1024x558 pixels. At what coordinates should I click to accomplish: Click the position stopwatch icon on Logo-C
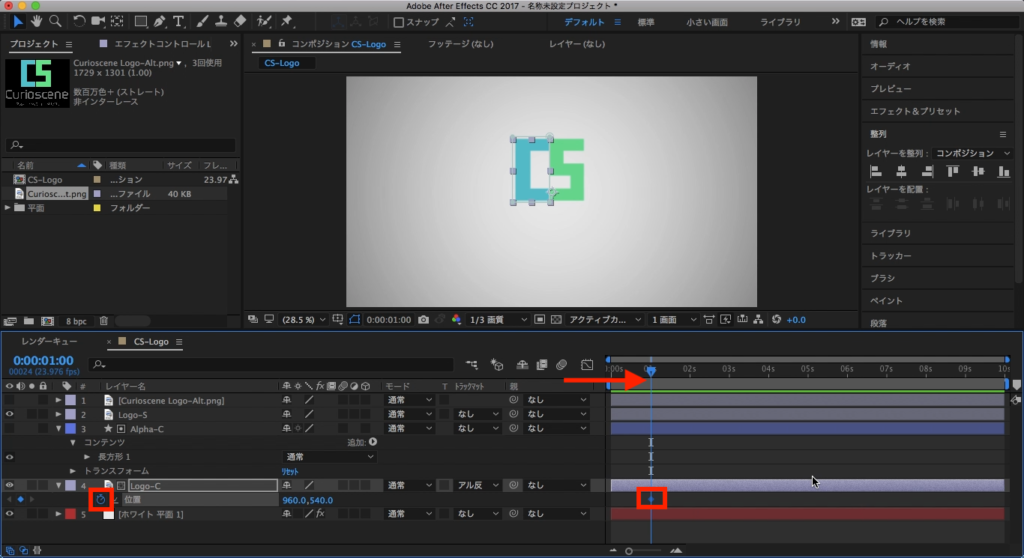pyautogui.click(x=100, y=499)
